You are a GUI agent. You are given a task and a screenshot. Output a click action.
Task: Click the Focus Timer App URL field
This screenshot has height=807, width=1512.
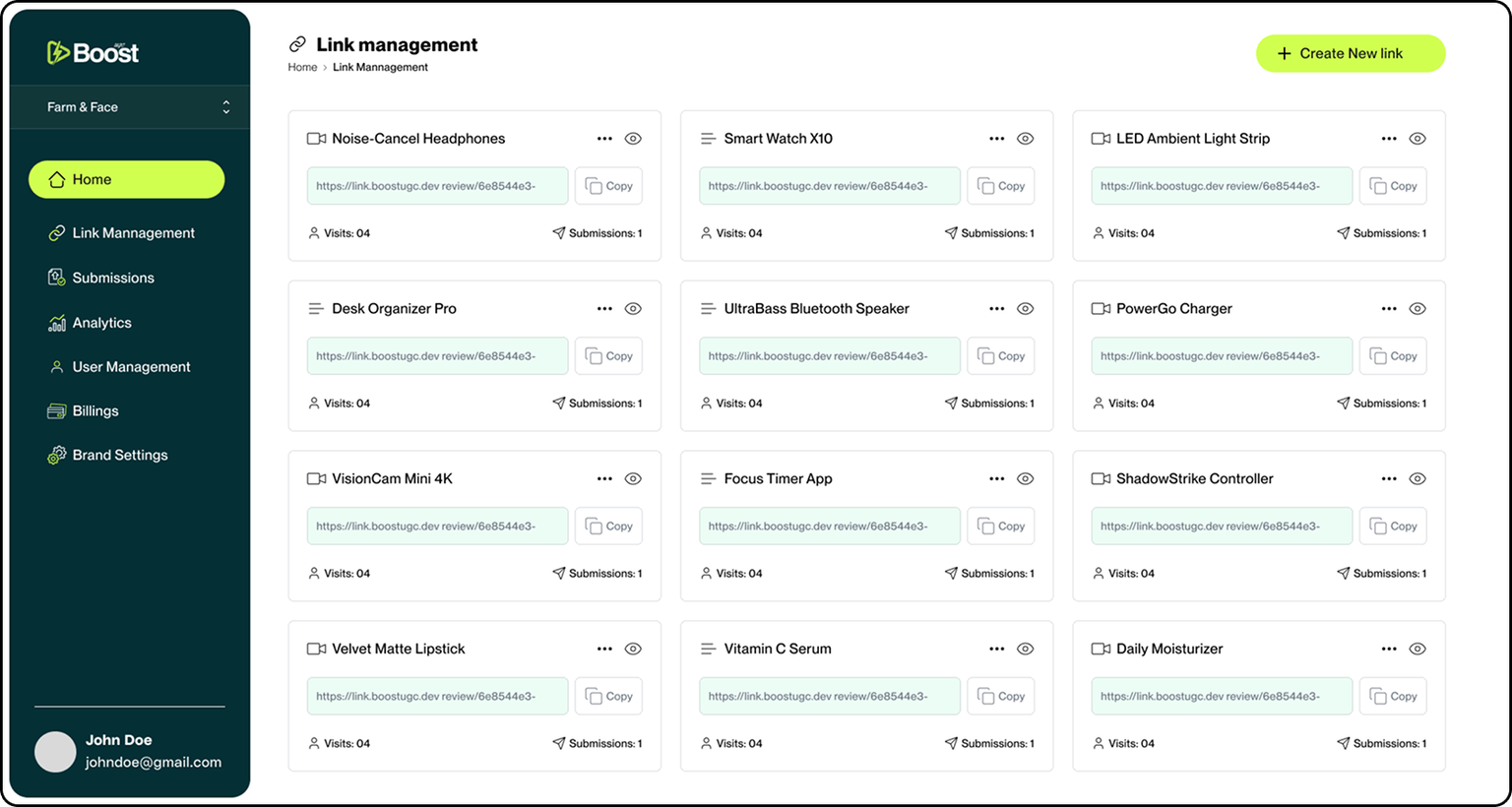[x=829, y=527]
